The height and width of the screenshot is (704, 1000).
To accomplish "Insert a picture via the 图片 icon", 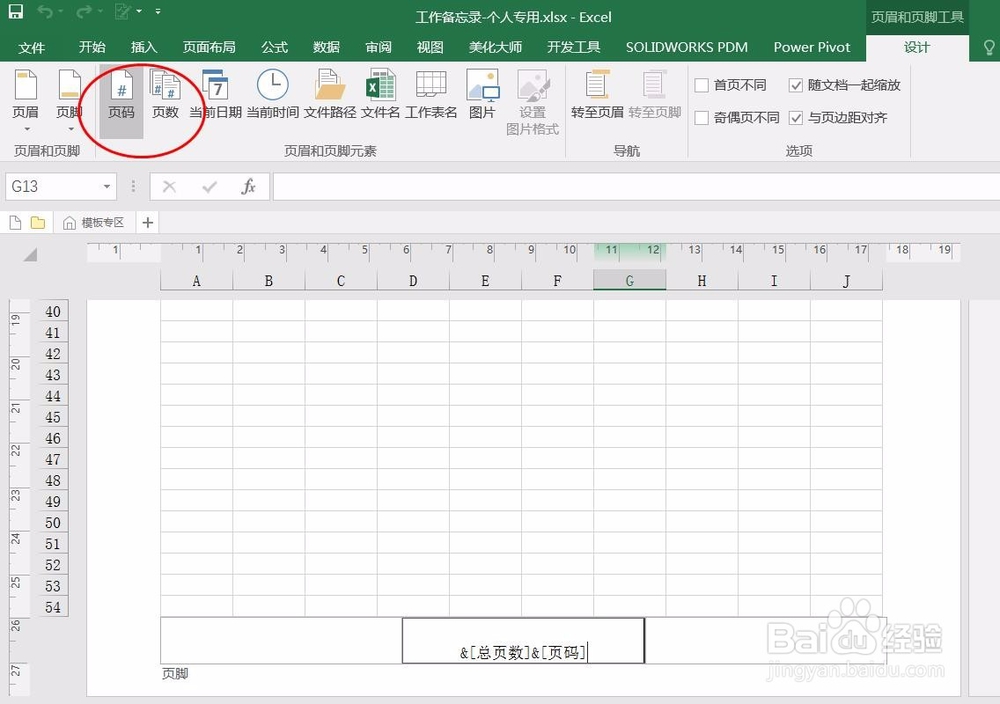I will coord(482,95).
